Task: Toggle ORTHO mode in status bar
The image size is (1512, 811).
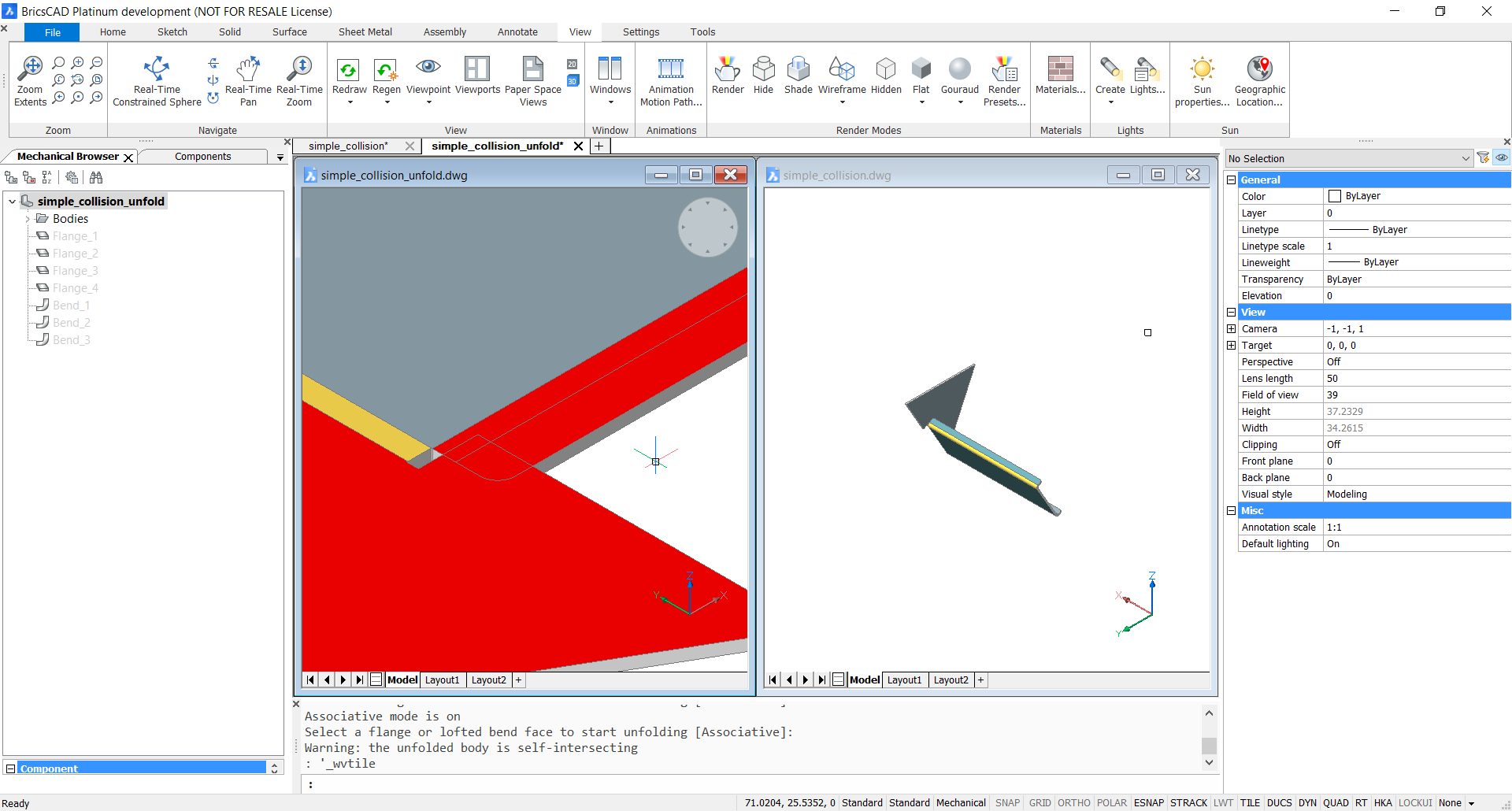Action: tap(1073, 803)
